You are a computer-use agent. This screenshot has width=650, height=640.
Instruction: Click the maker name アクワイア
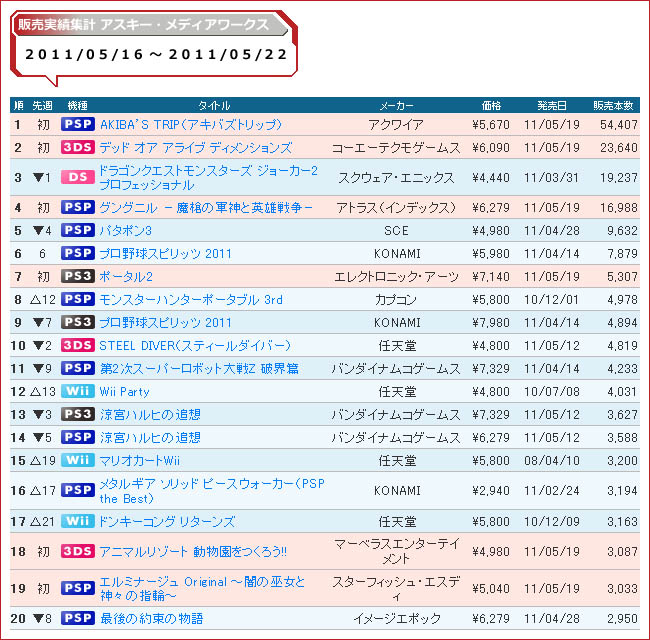(x=396, y=124)
